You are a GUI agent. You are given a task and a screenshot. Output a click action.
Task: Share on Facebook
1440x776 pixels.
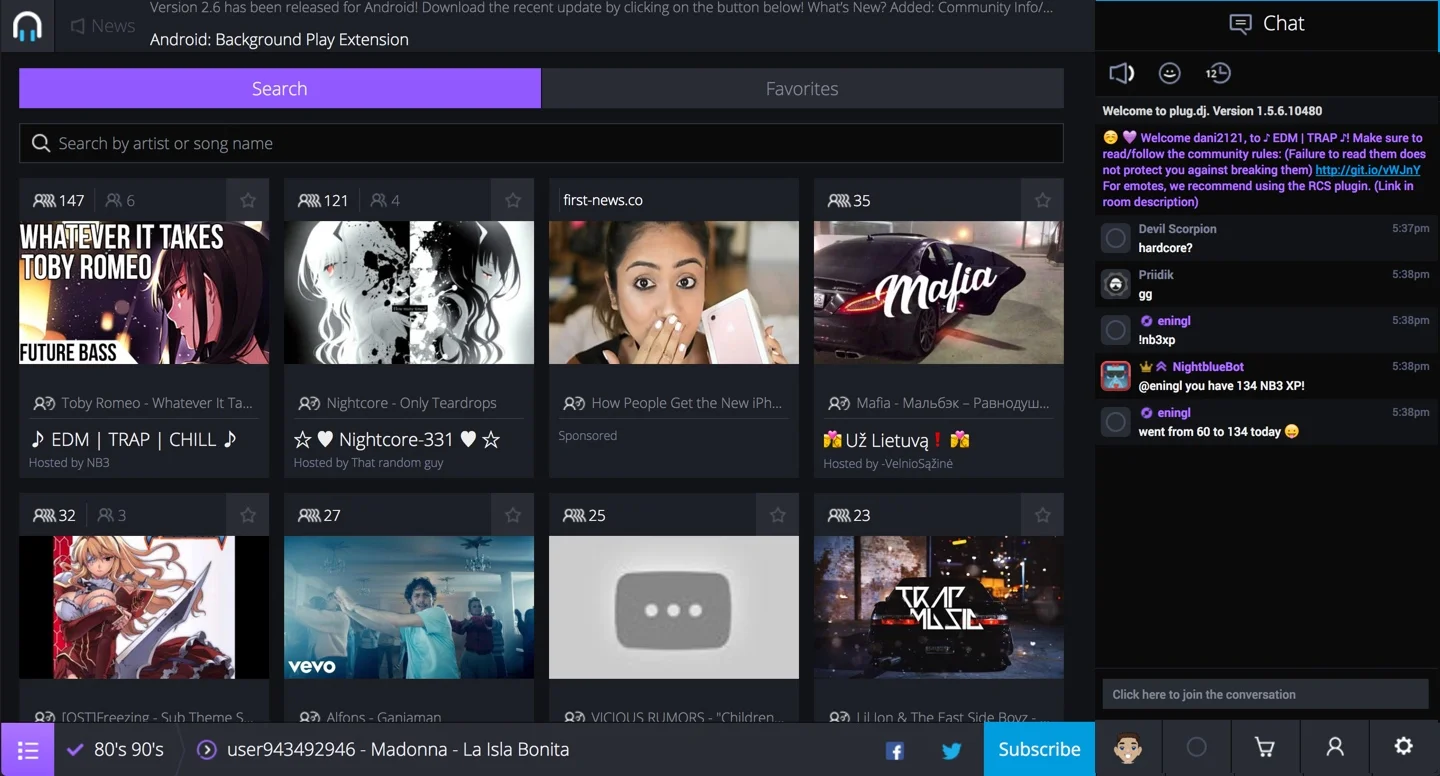point(895,751)
